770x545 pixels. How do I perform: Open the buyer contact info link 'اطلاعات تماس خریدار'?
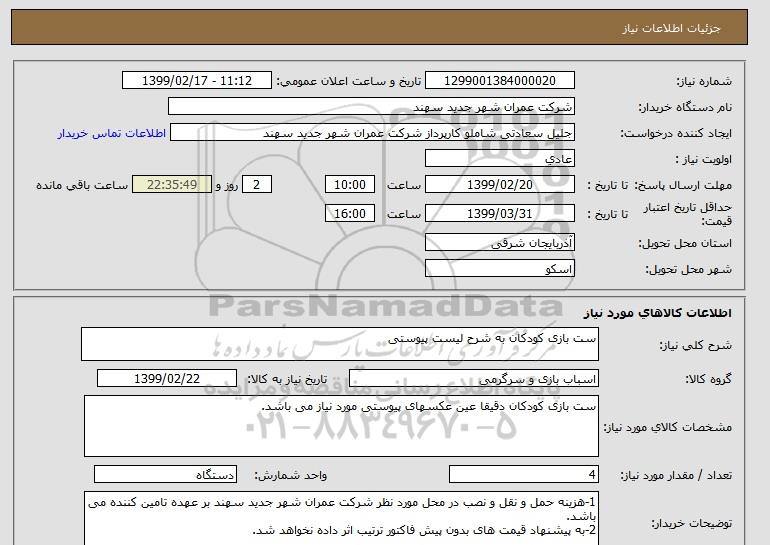pos(111,133)
